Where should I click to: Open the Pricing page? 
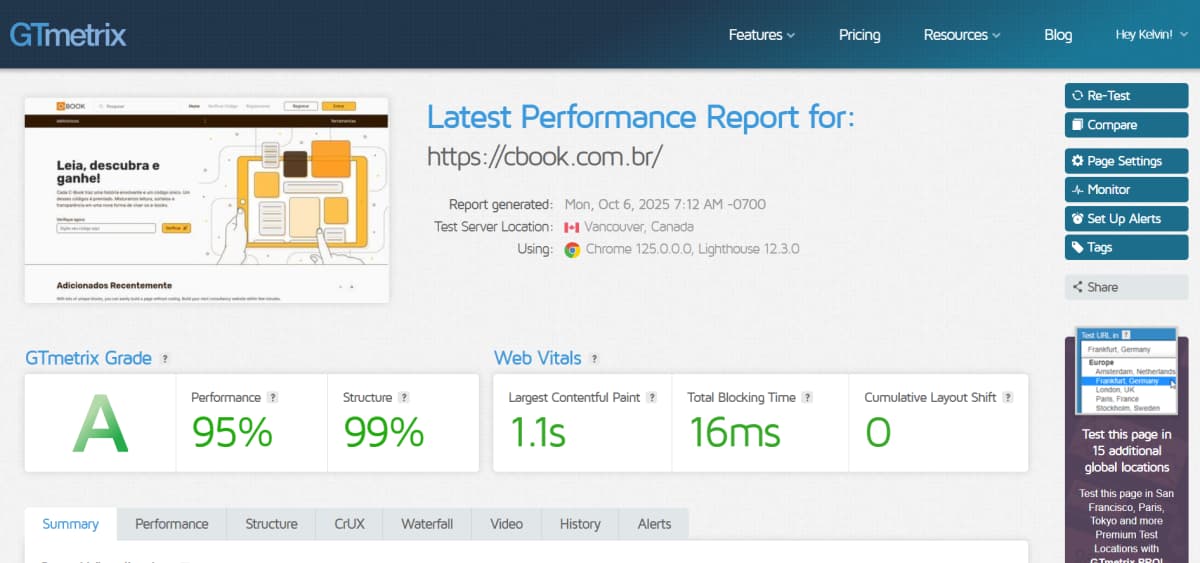[859, 35]
